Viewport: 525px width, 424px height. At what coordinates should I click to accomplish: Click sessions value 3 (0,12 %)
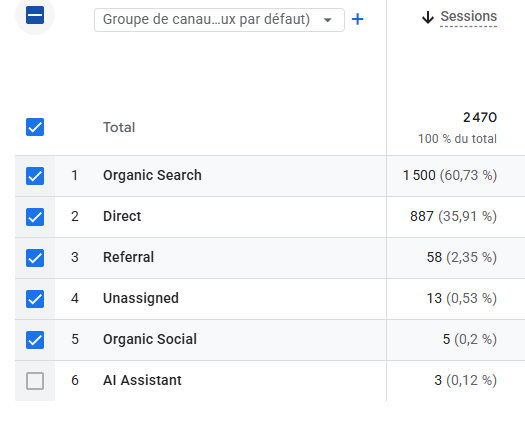tap(465, 380)
